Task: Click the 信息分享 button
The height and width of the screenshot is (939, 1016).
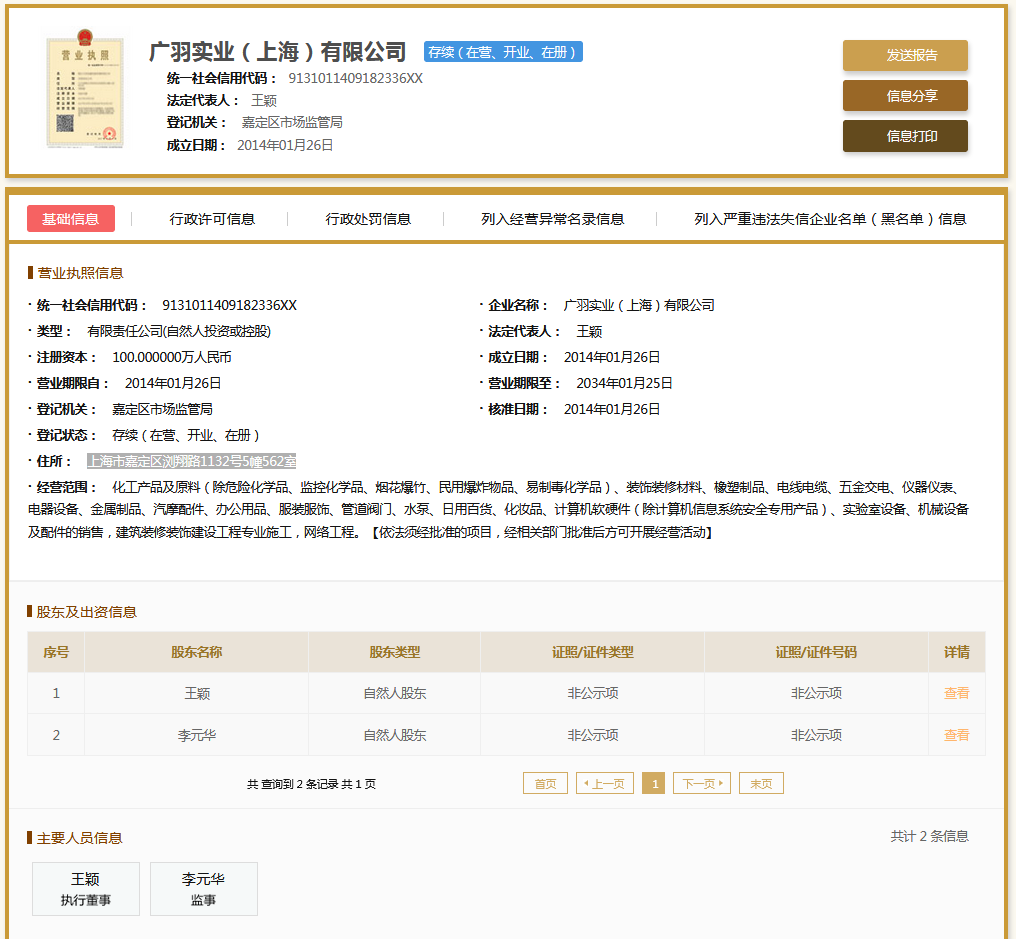Action: pos(905,96)
